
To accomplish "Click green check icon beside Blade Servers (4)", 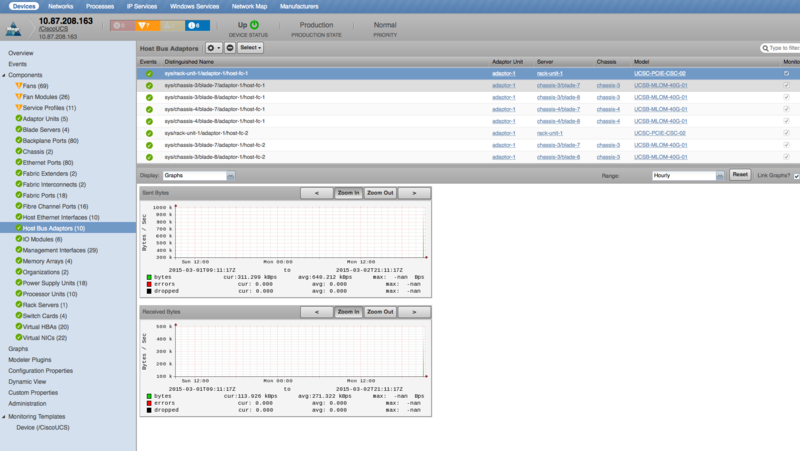I will [x=19, y=130].
